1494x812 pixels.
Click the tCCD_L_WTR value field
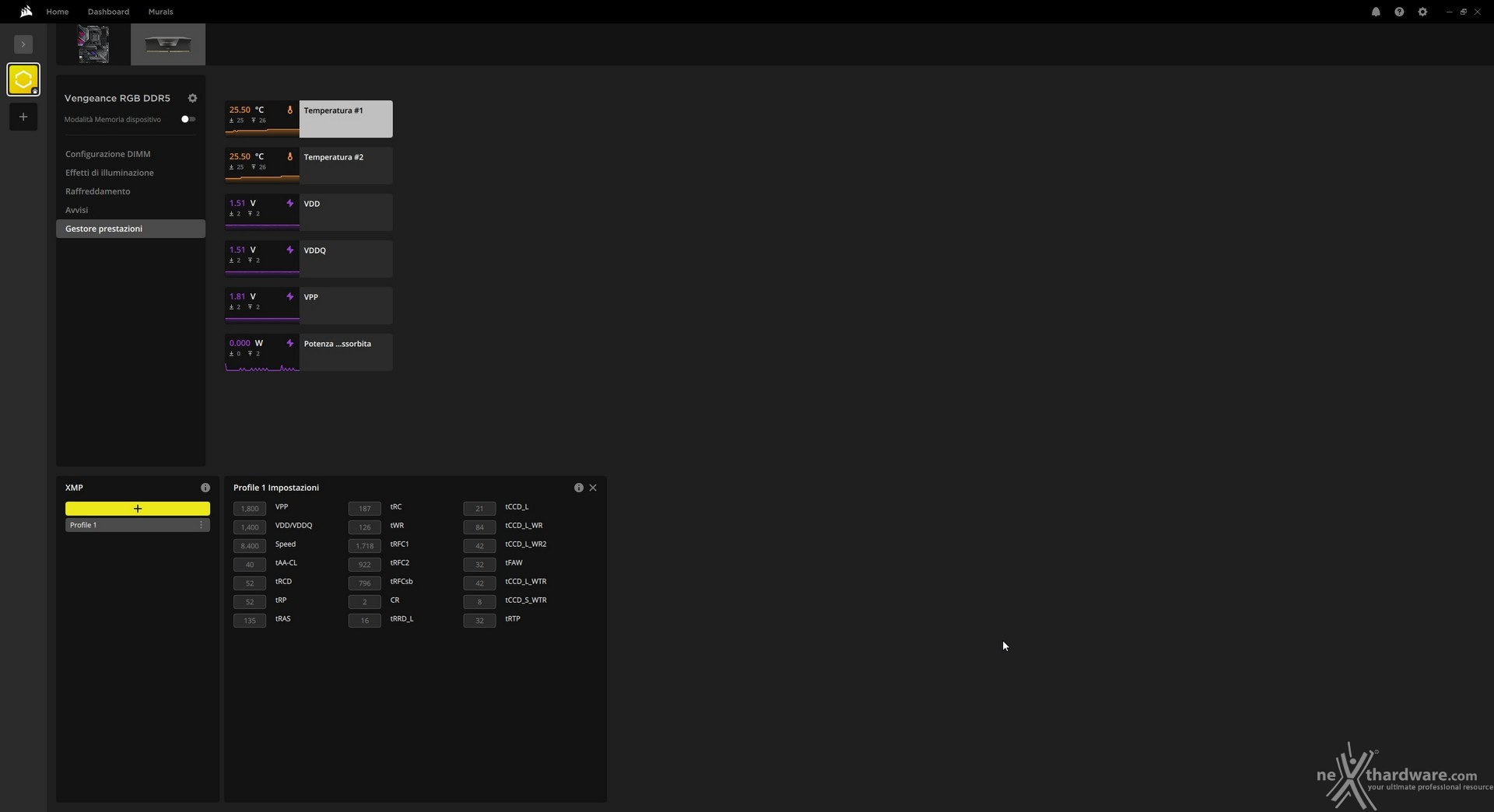(x=479, y=583)
